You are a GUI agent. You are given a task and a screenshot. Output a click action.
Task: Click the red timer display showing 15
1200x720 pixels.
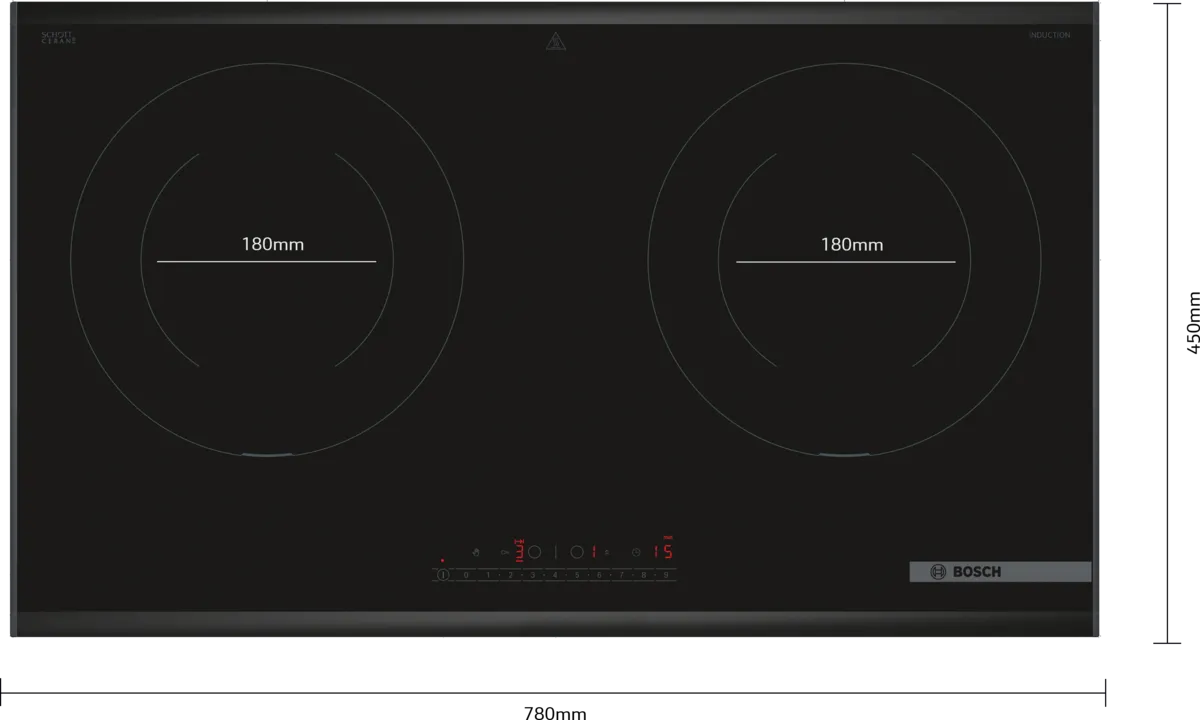point(663,551)
